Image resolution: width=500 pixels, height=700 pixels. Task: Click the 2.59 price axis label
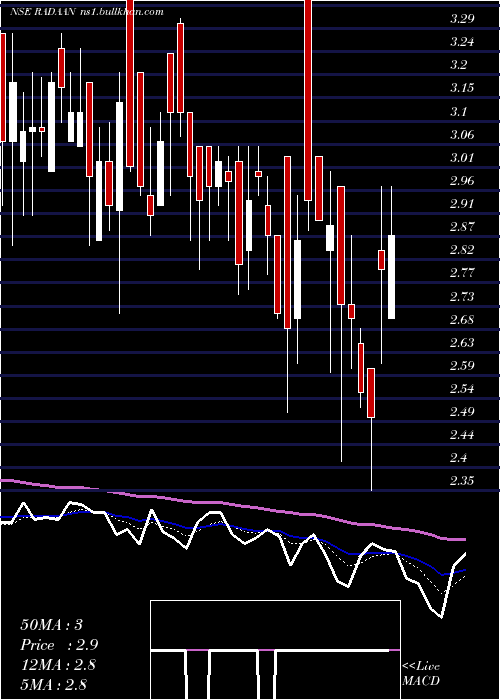point(462,366)
